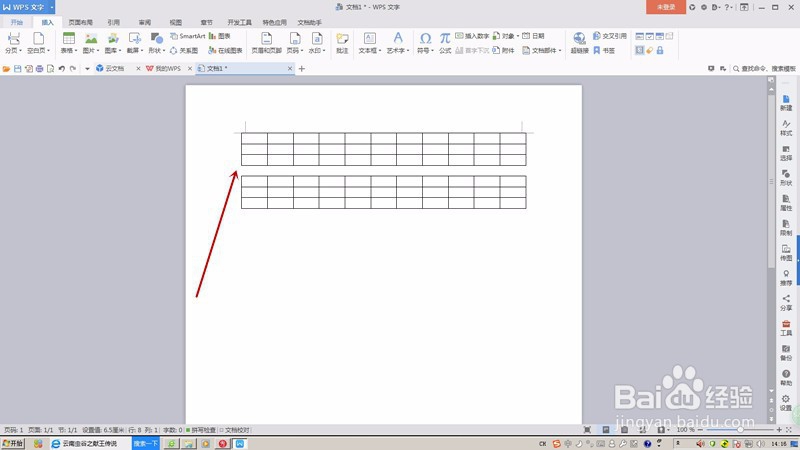Click the 页码 page number icon
This screenshot has width=800, height=450.
tap(294, 39)
